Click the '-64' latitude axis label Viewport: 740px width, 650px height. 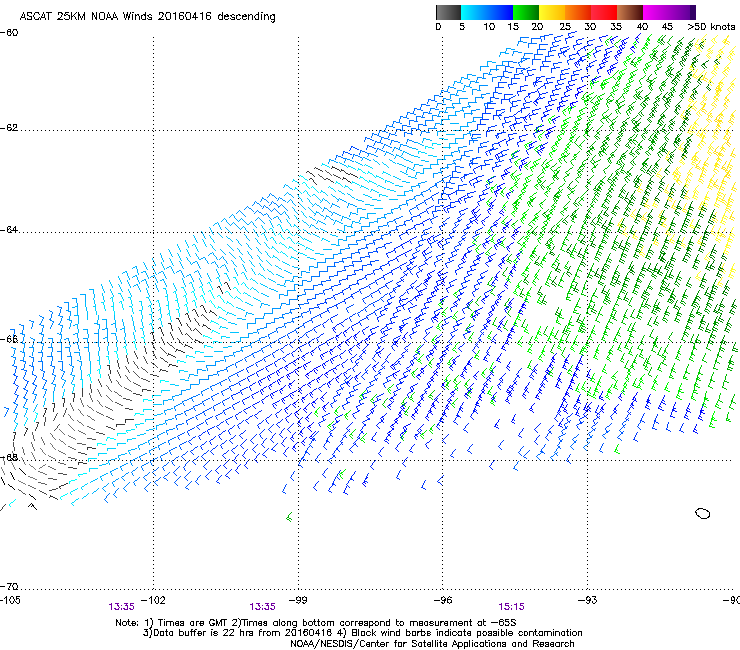coord(9,230)
